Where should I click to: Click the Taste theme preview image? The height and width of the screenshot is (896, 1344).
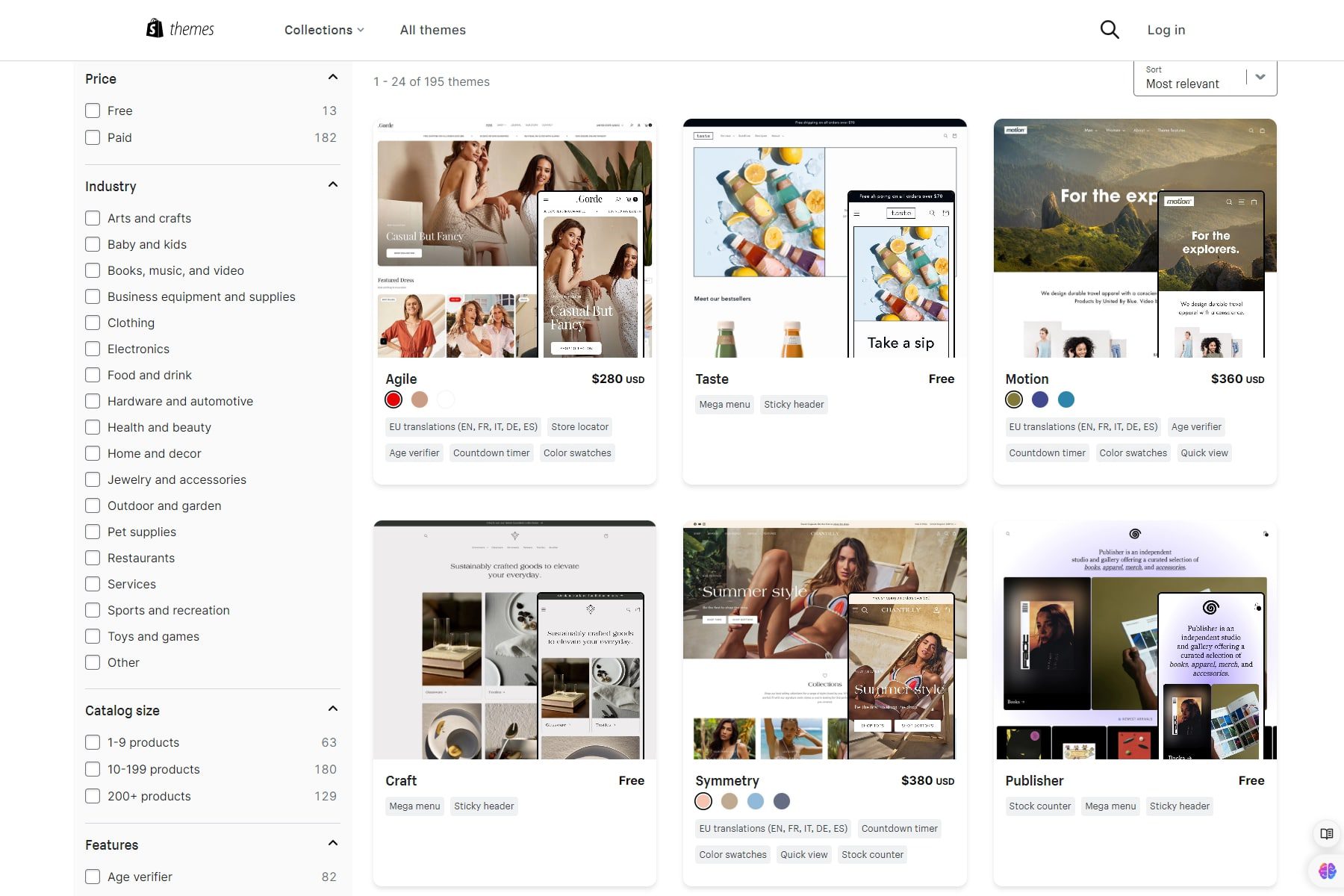click(824, 239)
